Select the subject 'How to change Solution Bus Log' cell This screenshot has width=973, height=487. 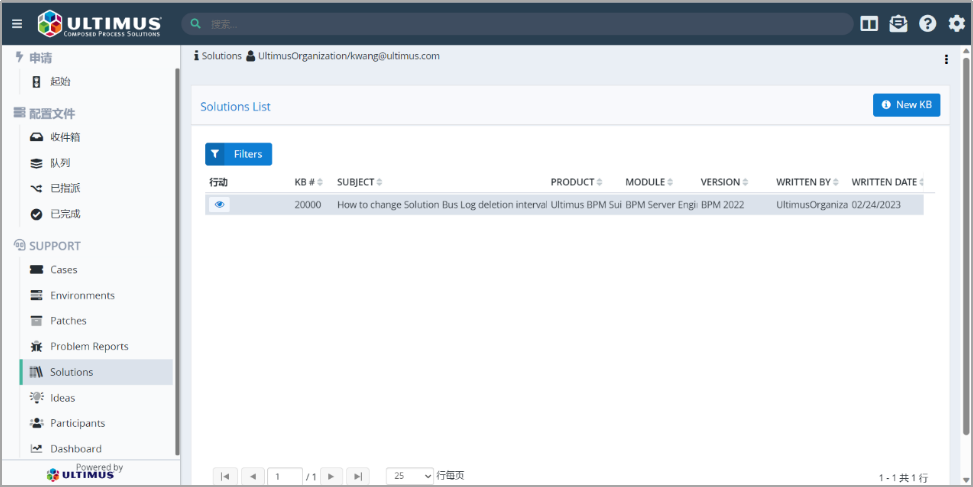[442, 205]
